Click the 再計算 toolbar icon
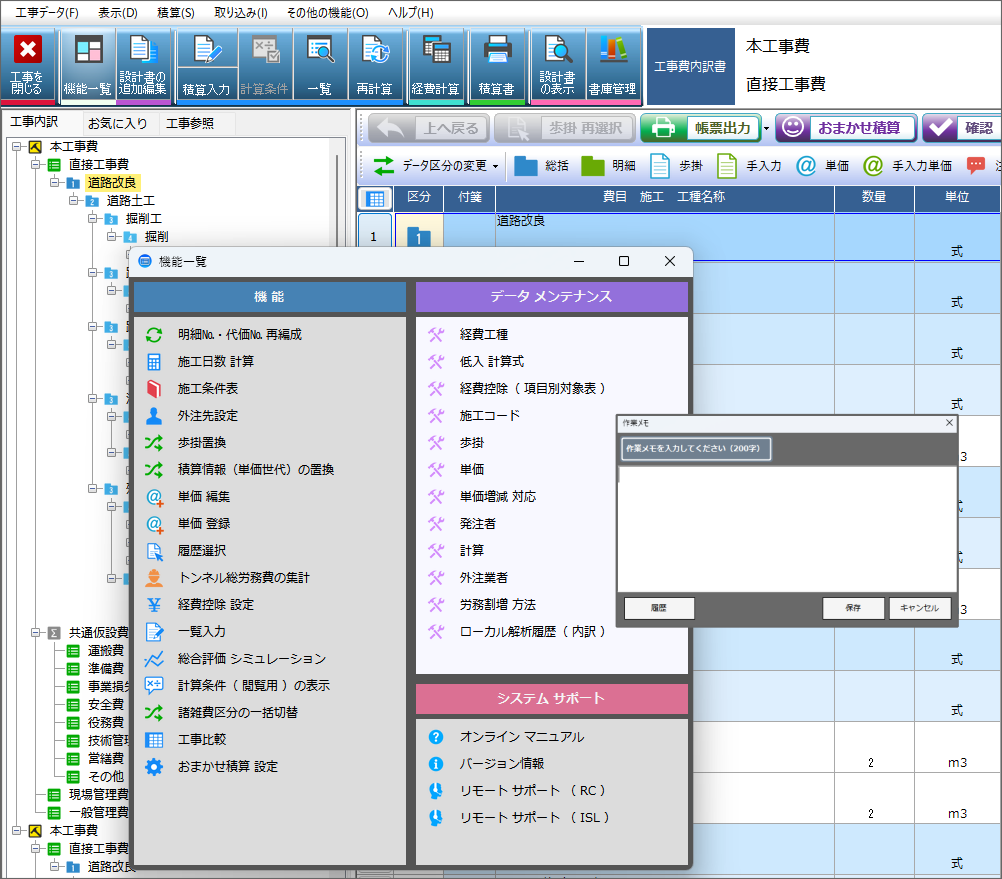Viewport: 1002px width, 879px height. [x=376, y=64]
